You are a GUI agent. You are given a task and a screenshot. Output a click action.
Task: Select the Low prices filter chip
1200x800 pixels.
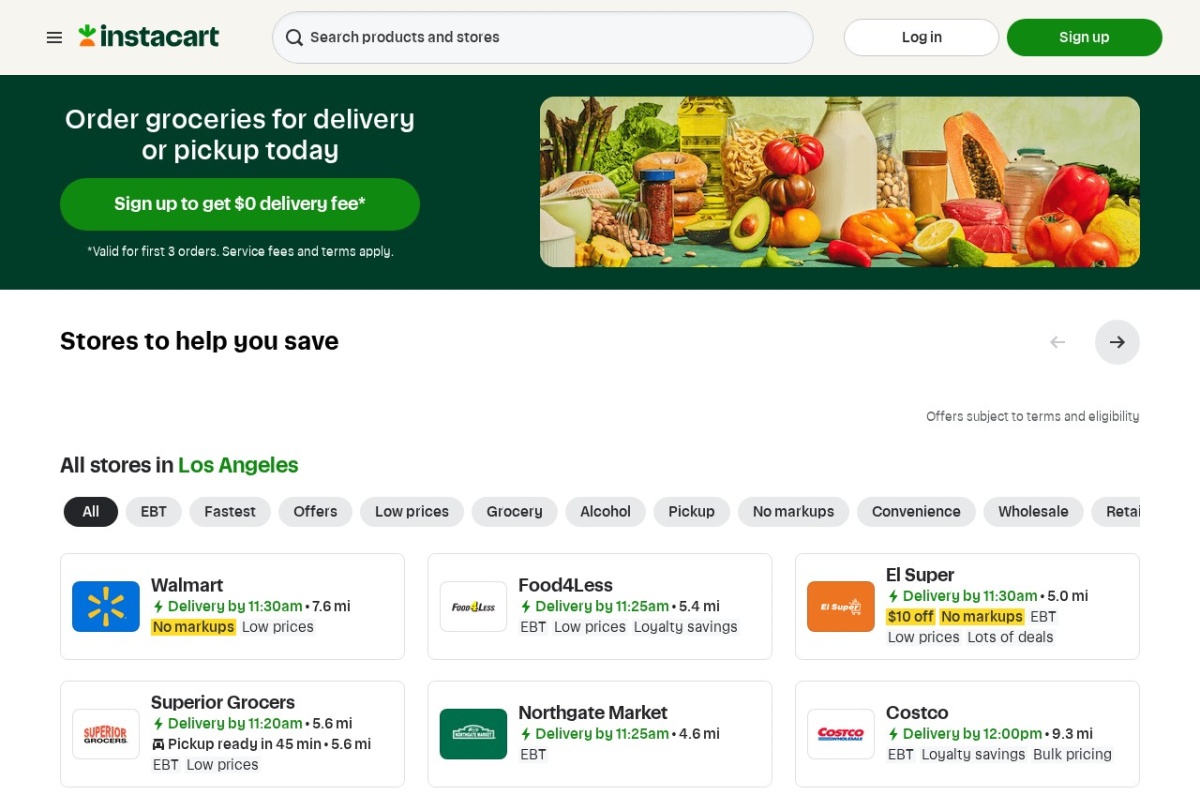pos(412,511)
